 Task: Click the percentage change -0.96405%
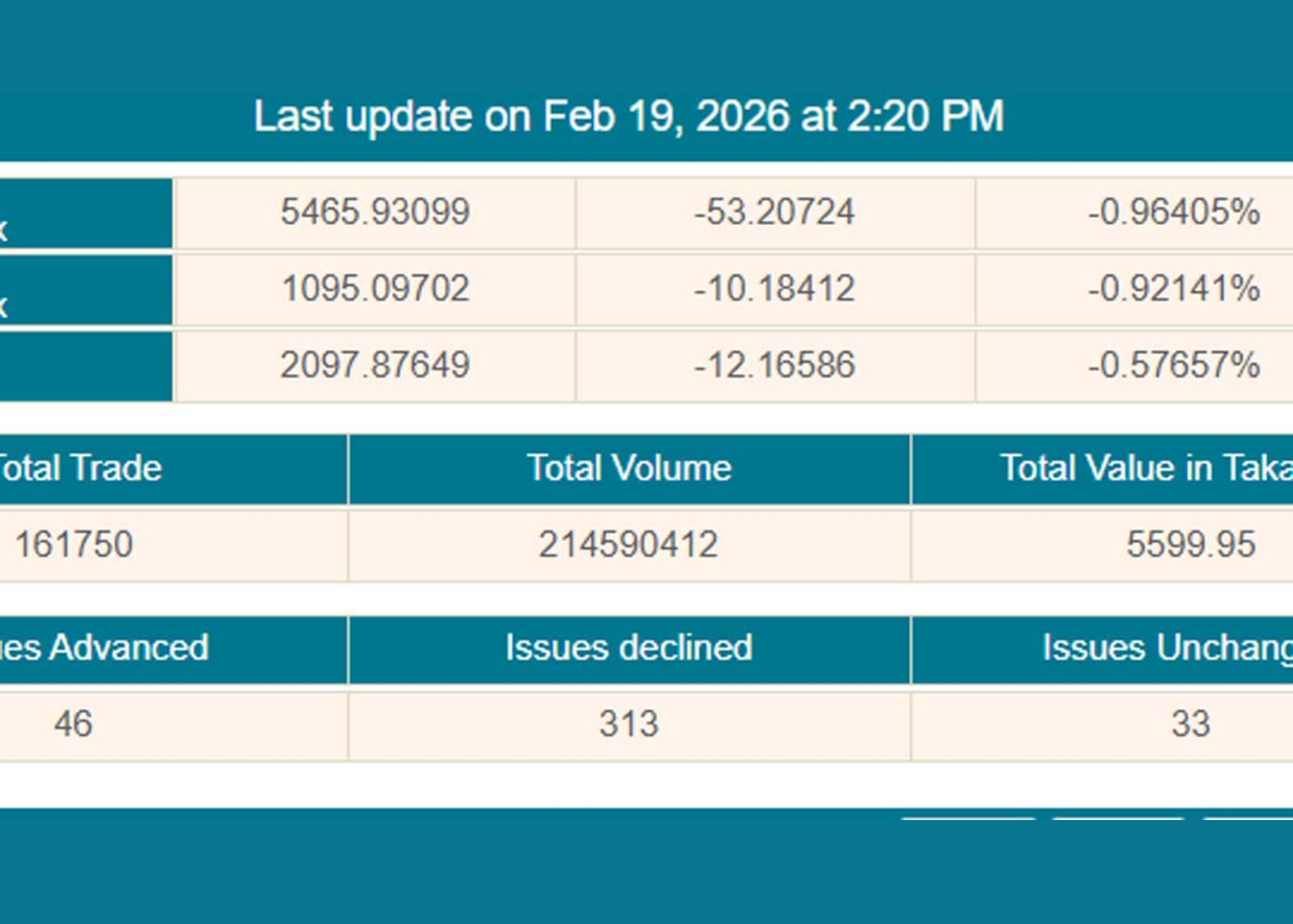(1173, 212)
